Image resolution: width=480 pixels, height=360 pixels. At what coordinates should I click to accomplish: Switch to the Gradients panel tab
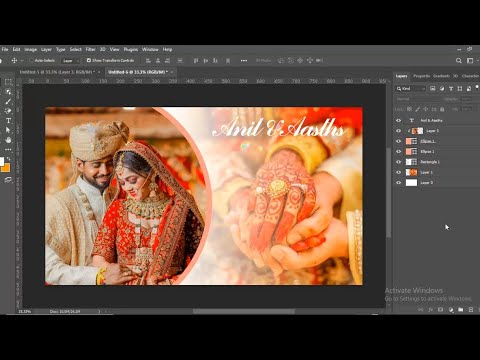pyautogui.click(x=441, y=76)
